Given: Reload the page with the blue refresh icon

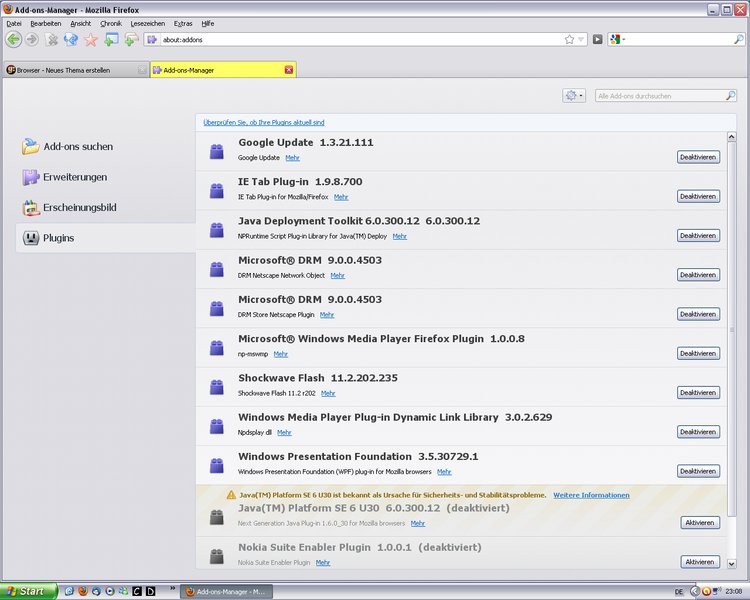Looking at the screenshot, I should [71, 40].
